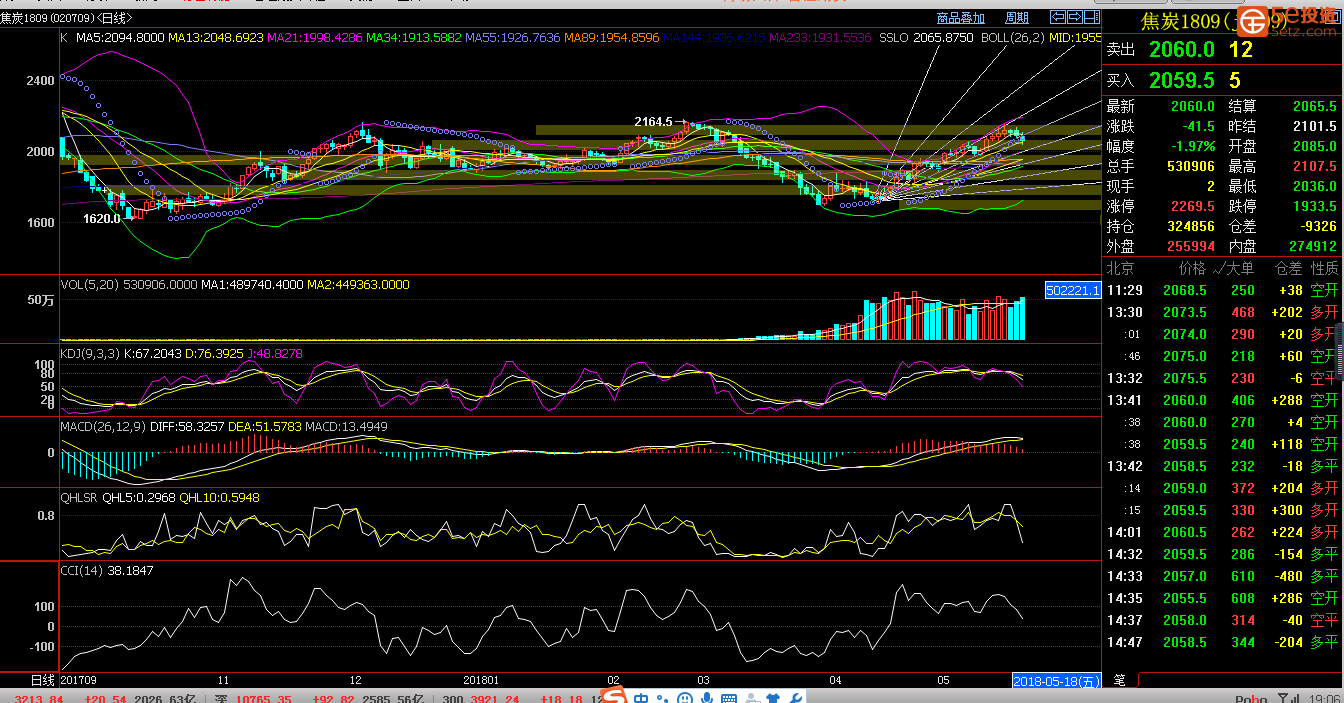Click the 卖出 sell price 2060.0
This screenshot has height=703, width=1344.
1181,50
